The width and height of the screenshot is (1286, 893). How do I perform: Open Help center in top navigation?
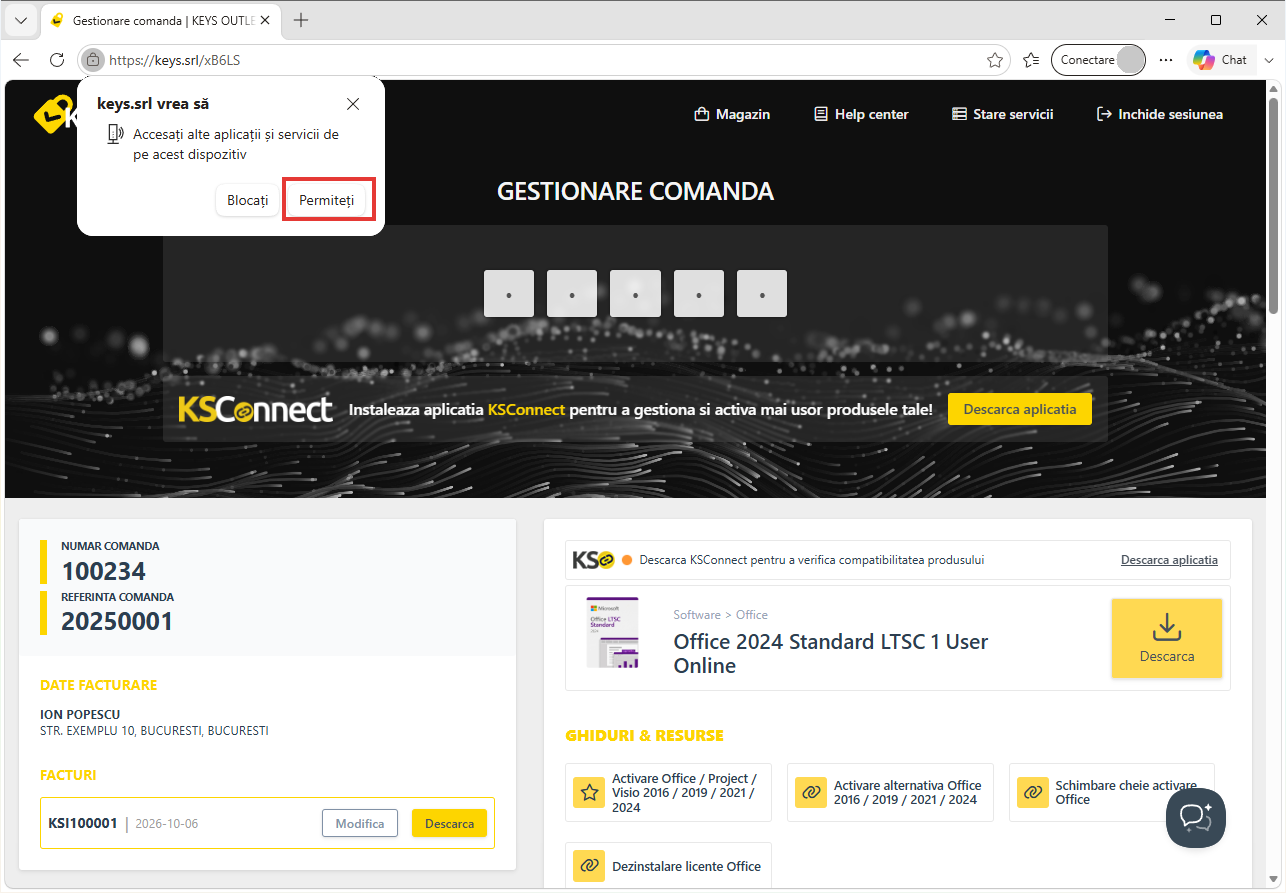tap(861, 114)
